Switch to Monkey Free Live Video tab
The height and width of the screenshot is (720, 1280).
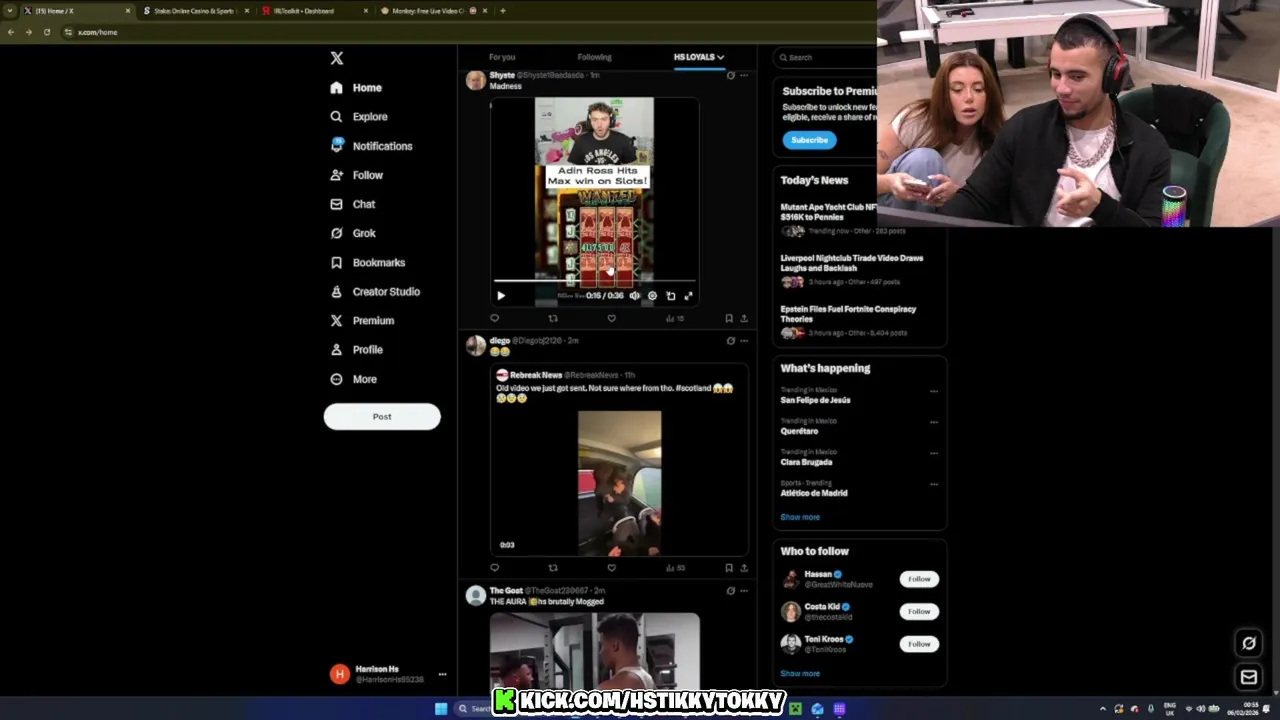click(432, 10)
